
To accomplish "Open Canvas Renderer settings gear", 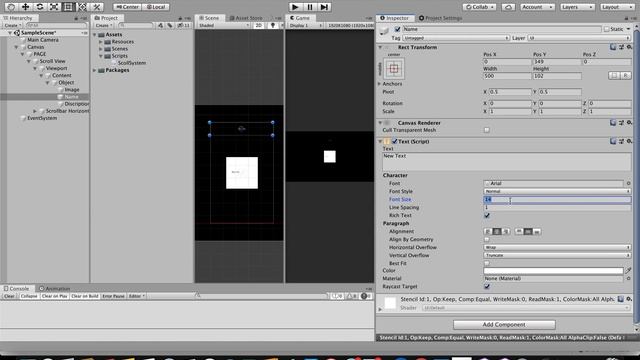I will pyautogui.click(x=629, y=123).
